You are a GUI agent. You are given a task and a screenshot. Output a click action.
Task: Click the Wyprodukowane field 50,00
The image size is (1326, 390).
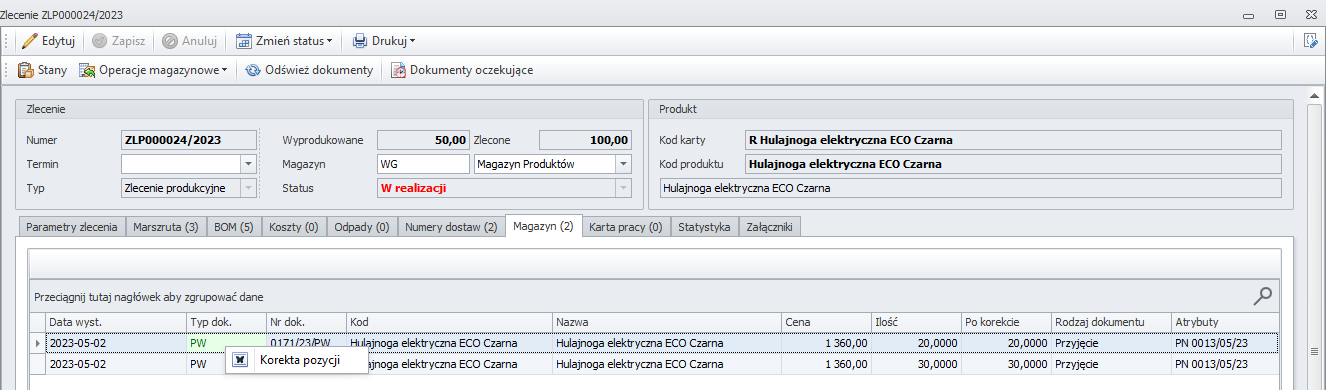tap(423, 139)
